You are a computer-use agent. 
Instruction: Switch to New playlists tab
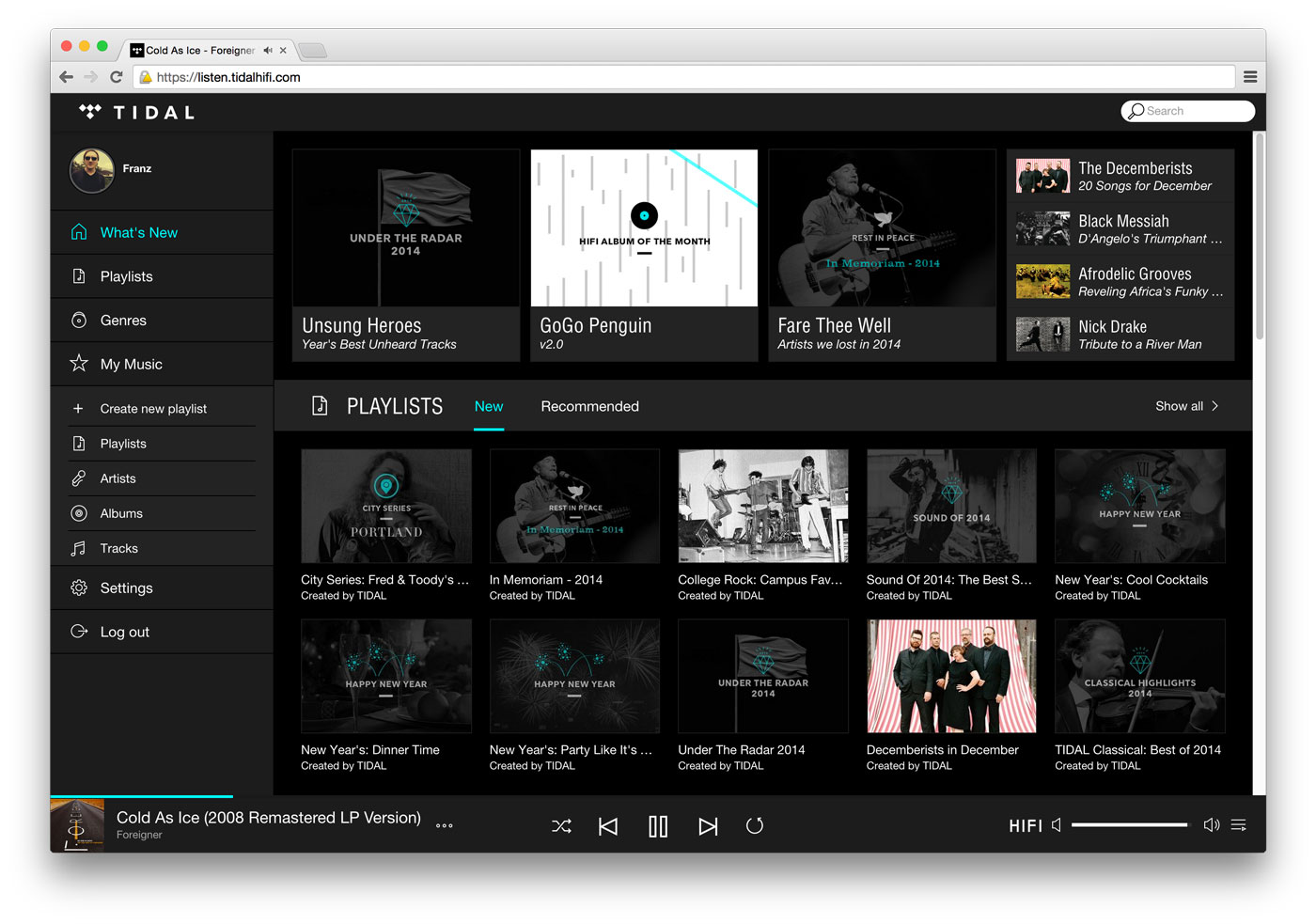pos(489,406)
